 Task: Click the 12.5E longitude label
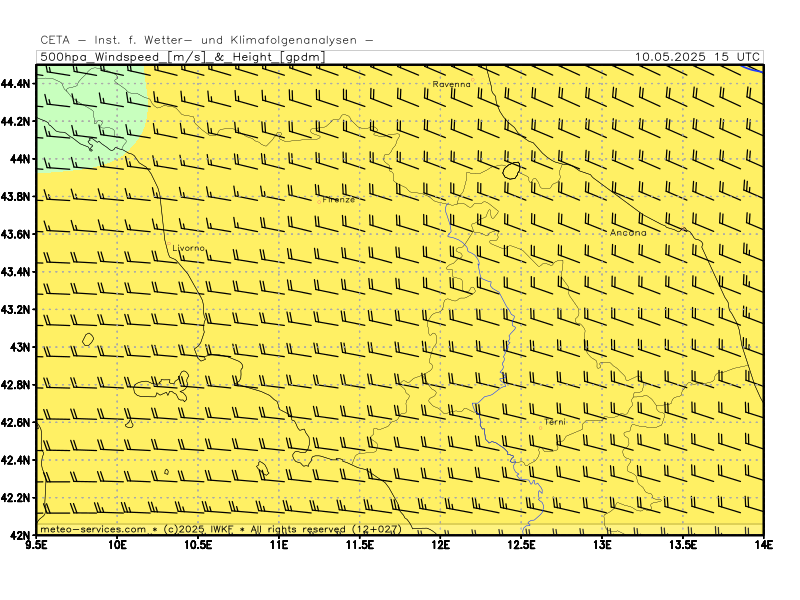point(521,545)
